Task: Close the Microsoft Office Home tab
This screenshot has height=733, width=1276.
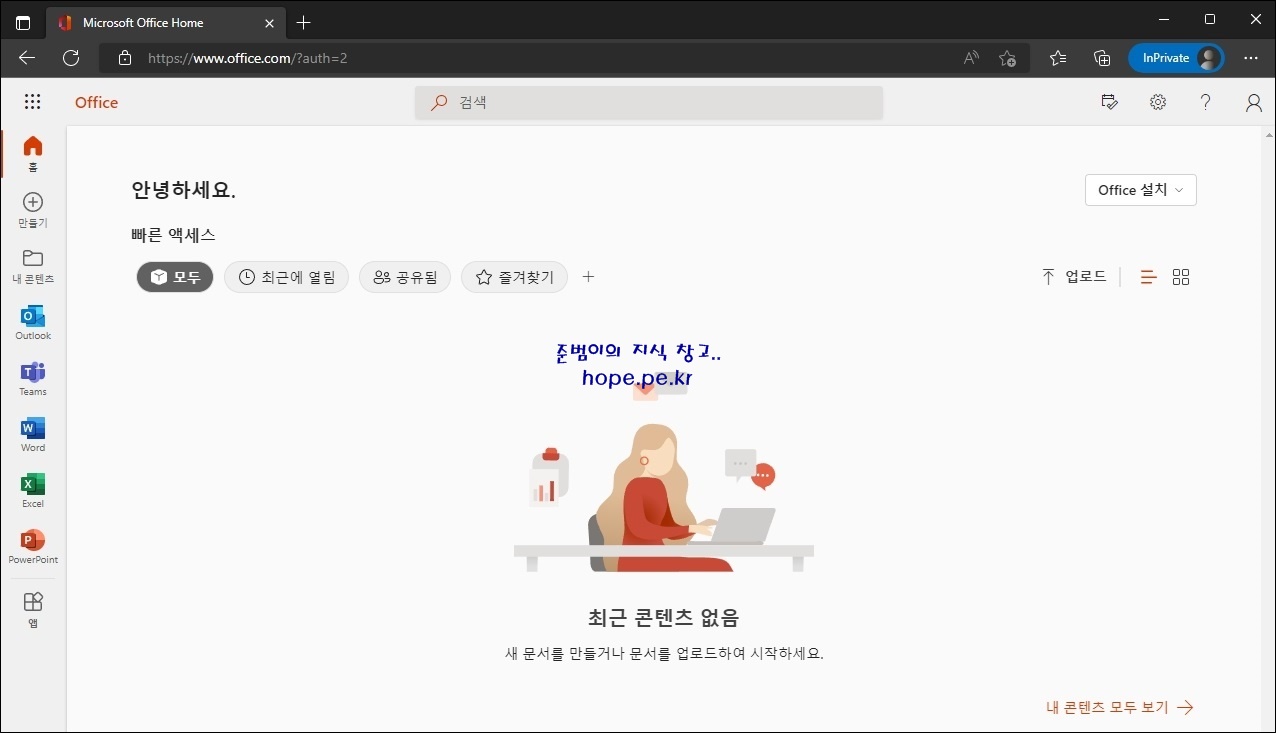Action: click(x=269, y=22)
